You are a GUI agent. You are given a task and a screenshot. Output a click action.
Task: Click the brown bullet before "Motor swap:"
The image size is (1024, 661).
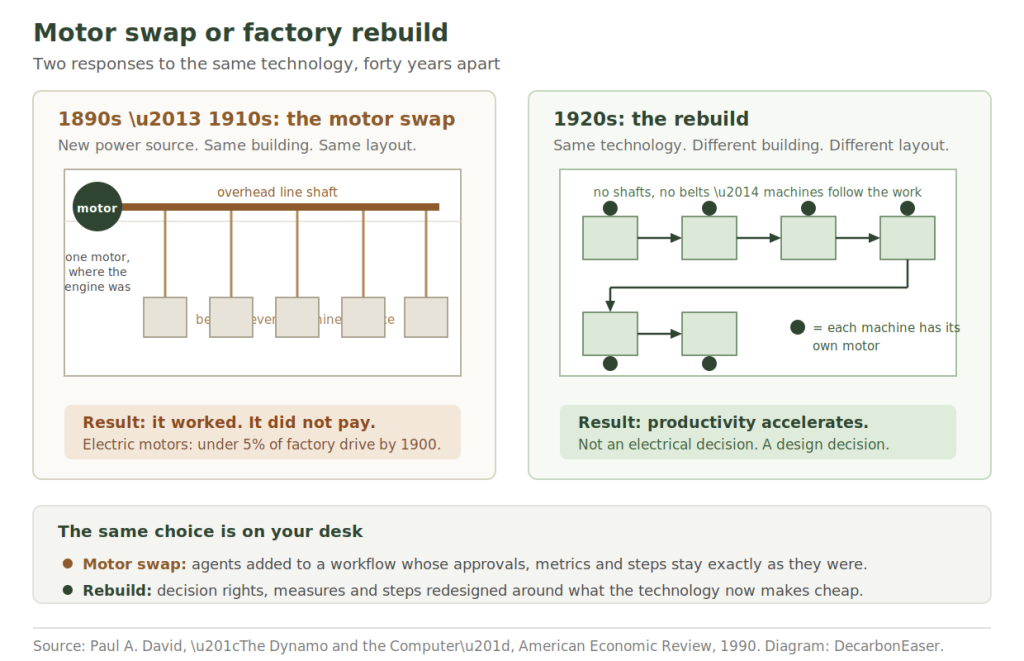[67, 563]
